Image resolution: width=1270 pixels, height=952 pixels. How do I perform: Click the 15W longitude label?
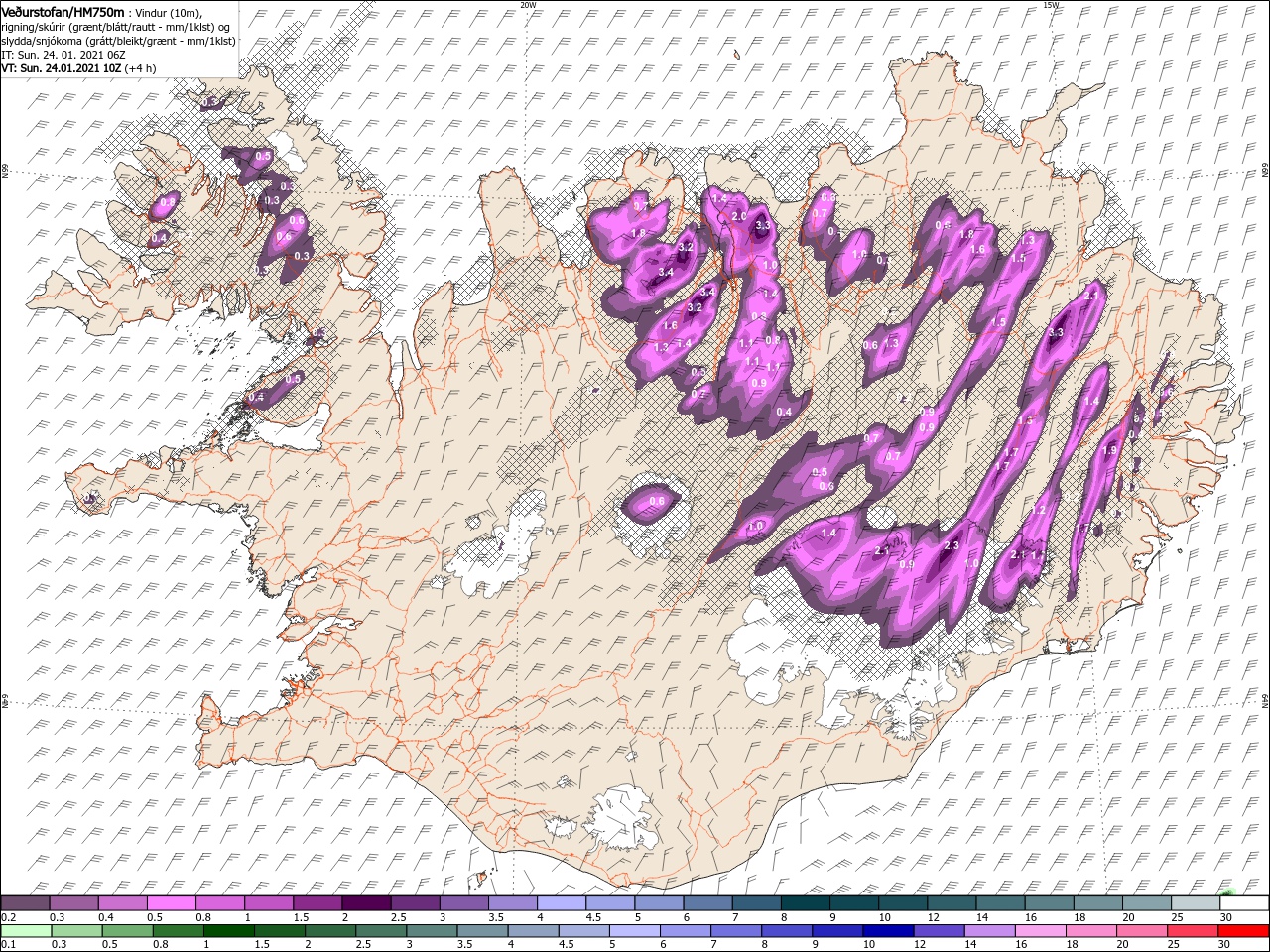(x=1051, y=5)
